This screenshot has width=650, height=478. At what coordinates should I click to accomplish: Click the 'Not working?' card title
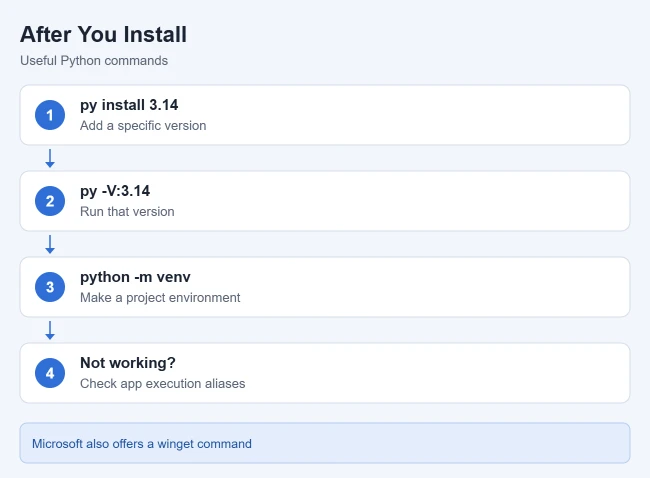(x=128, y=363)
